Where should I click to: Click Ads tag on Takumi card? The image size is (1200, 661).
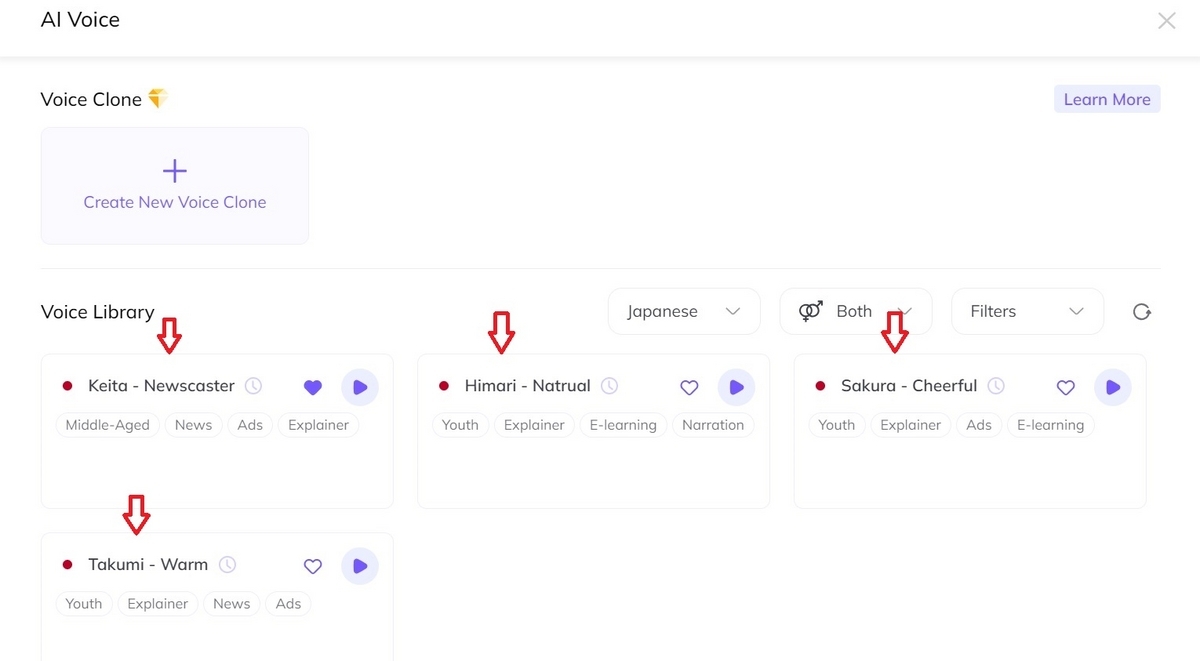click(288, 604)
